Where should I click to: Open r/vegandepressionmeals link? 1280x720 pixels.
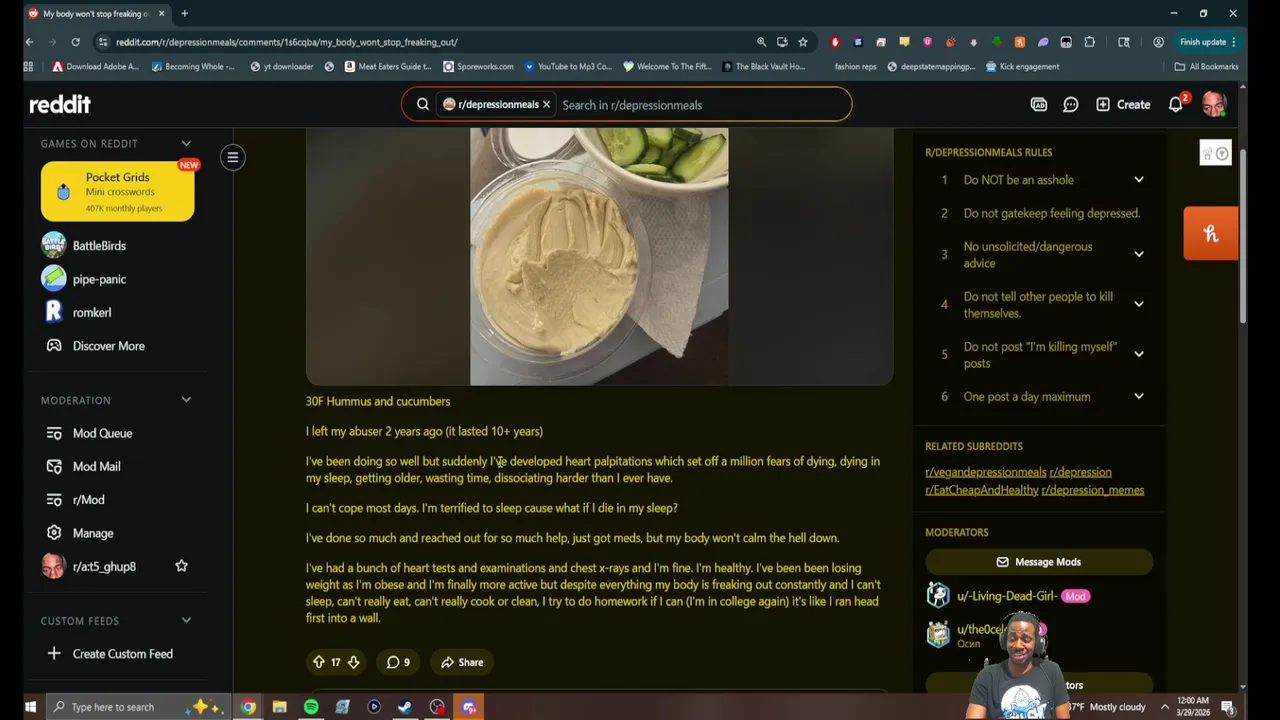[x=985, y=472]
